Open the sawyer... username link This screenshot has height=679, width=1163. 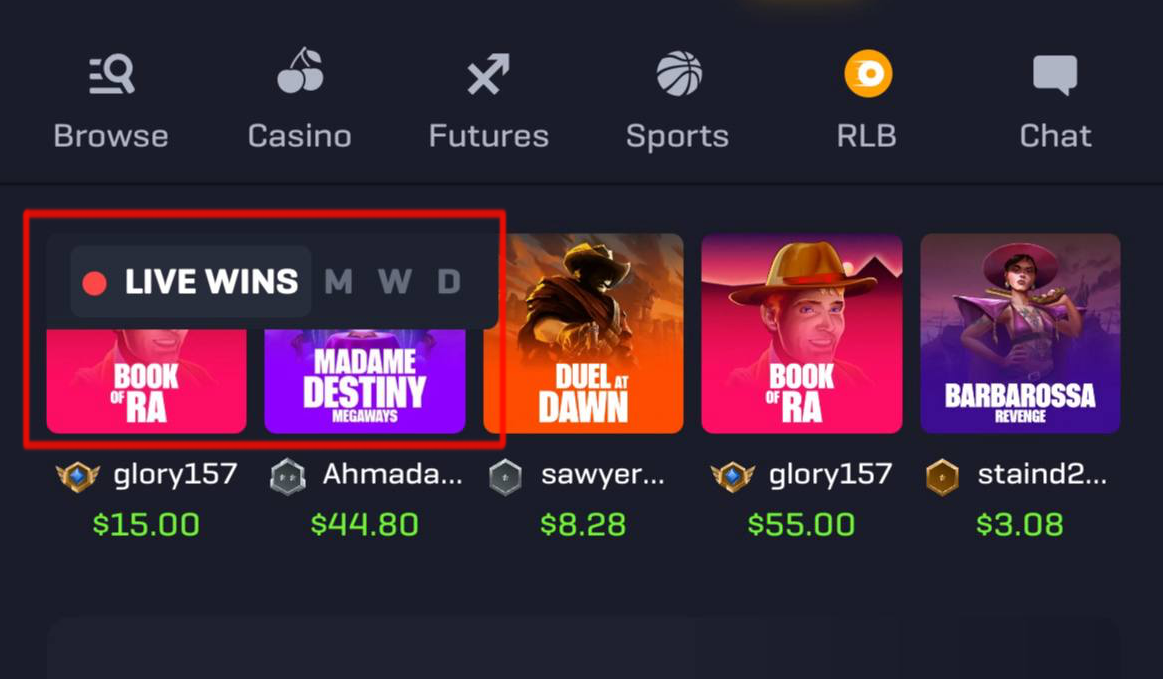click(602, 476)
